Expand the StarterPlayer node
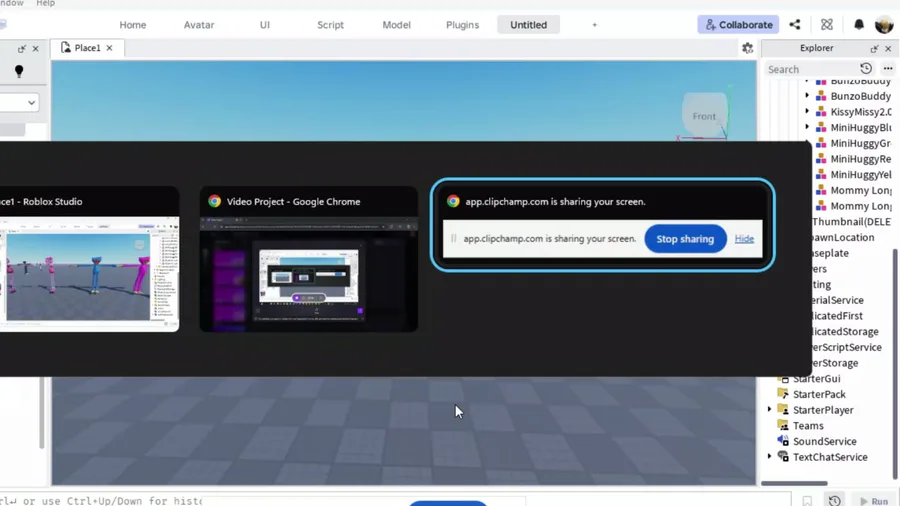Screen dimensions: 900x506 (x=770, y=410)
